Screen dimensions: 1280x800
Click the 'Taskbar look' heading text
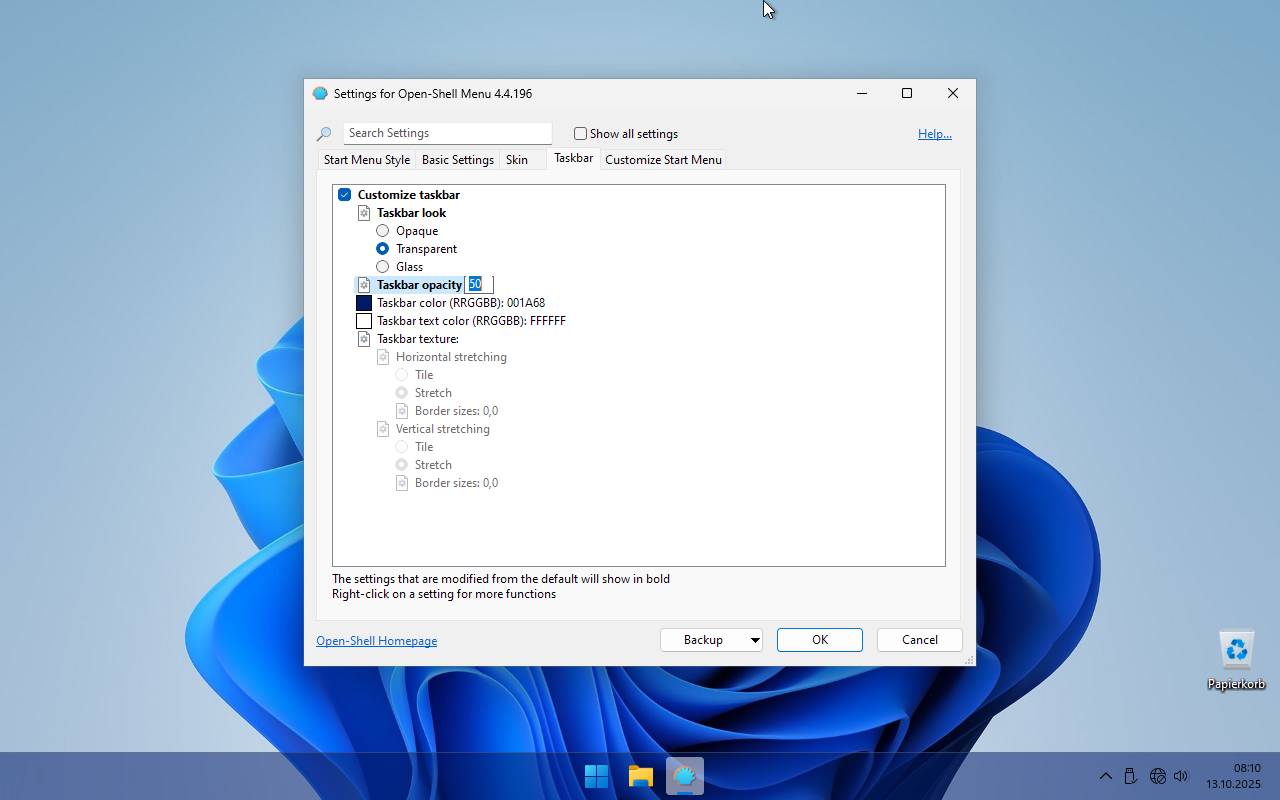[x=411, y=213]
